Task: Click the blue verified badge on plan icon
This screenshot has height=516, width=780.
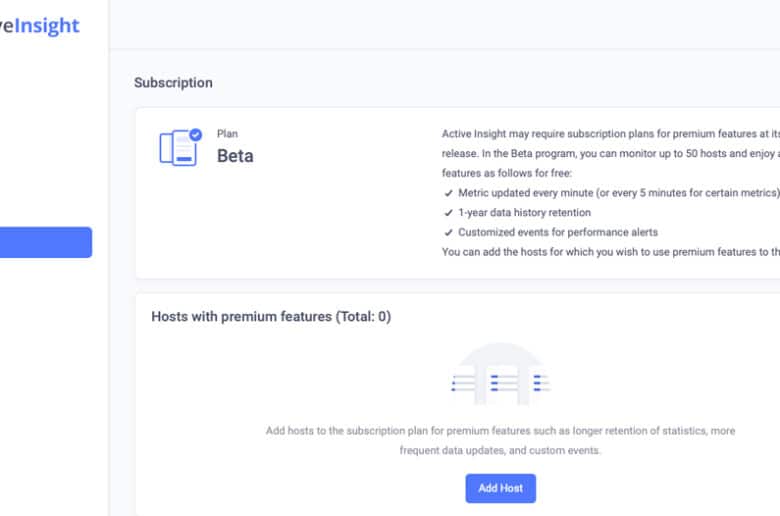Action: [195, 134]
